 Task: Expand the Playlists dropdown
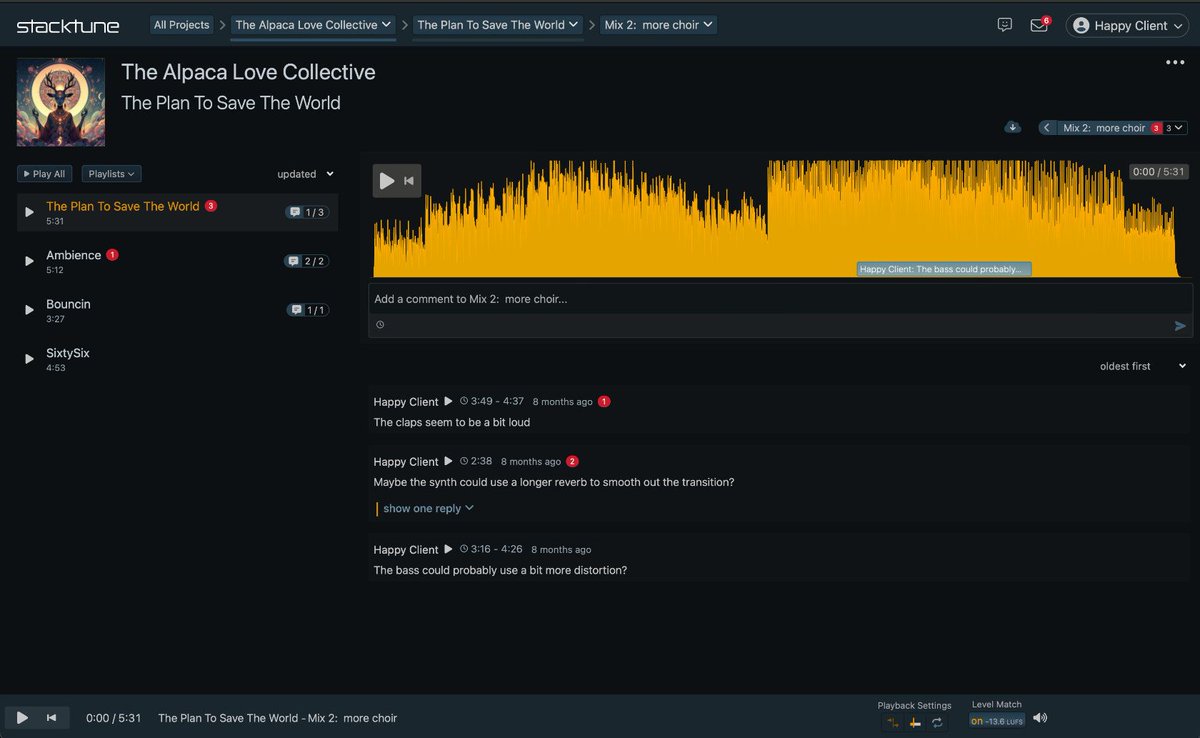point(111,173)
